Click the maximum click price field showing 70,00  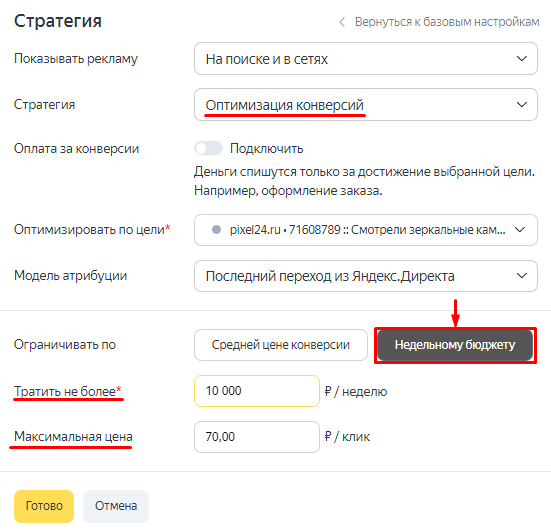pyautogui.click(x=257, y=437)
